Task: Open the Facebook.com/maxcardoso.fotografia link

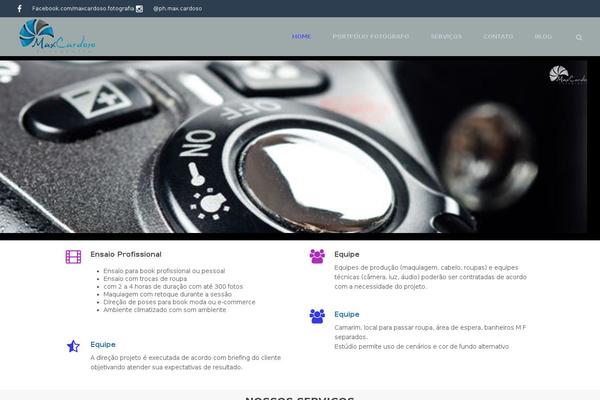Action: [x=83, y=8]
